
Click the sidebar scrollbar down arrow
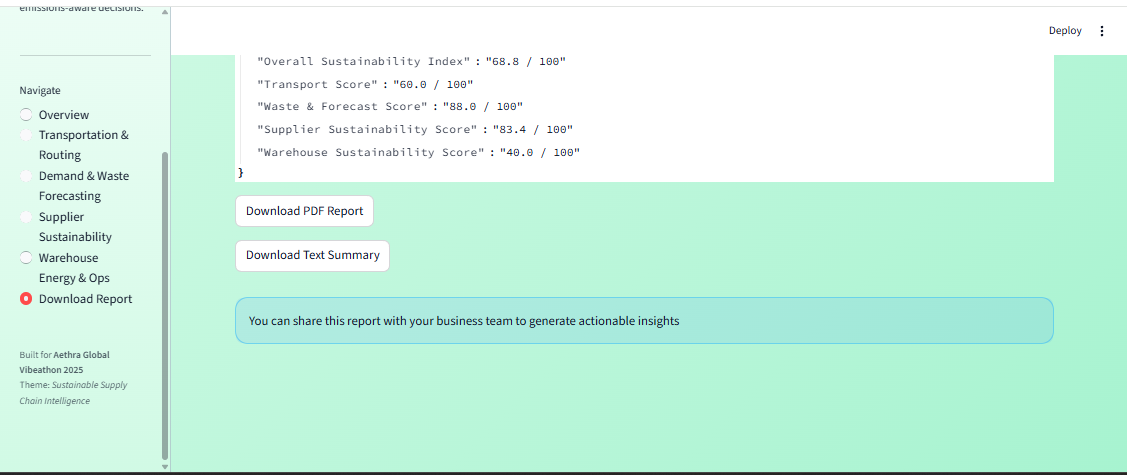(165, 466)
